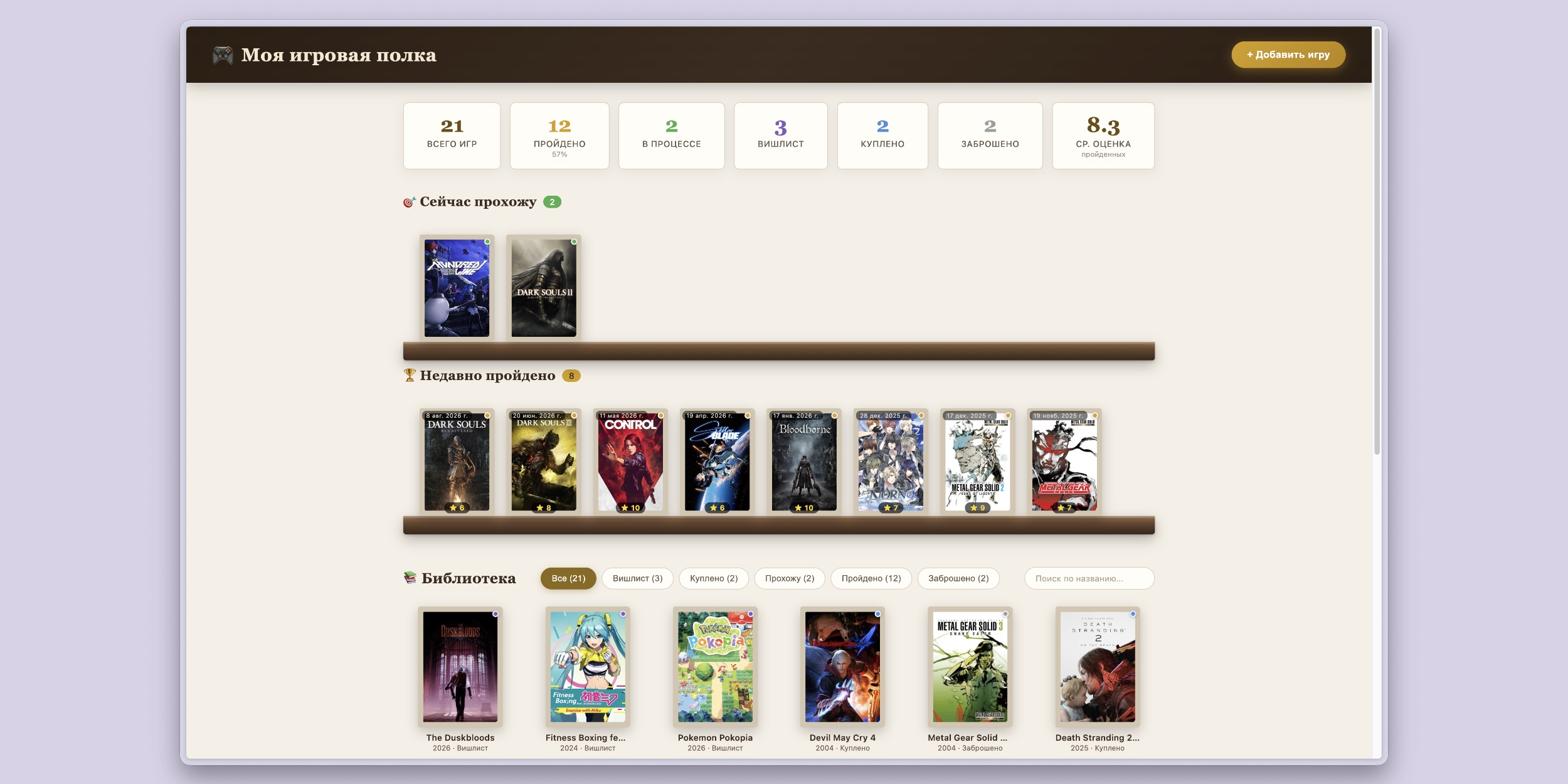Open Fitness Boxing Miku library cover
The image size is (1568, 784).
tap(588, 667)
